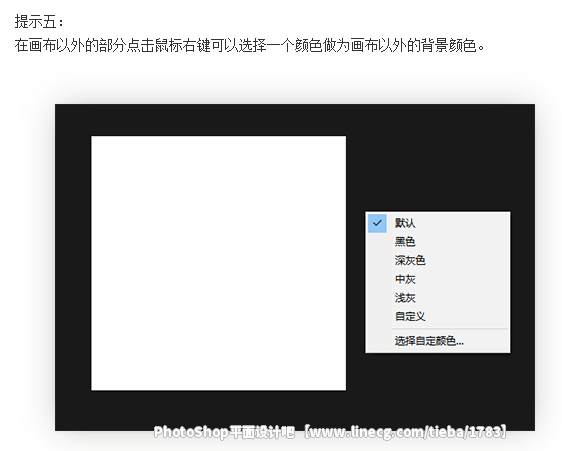
Task: Click the sentence starting 在画布以外的部分
Action: [x=250, y=46]
